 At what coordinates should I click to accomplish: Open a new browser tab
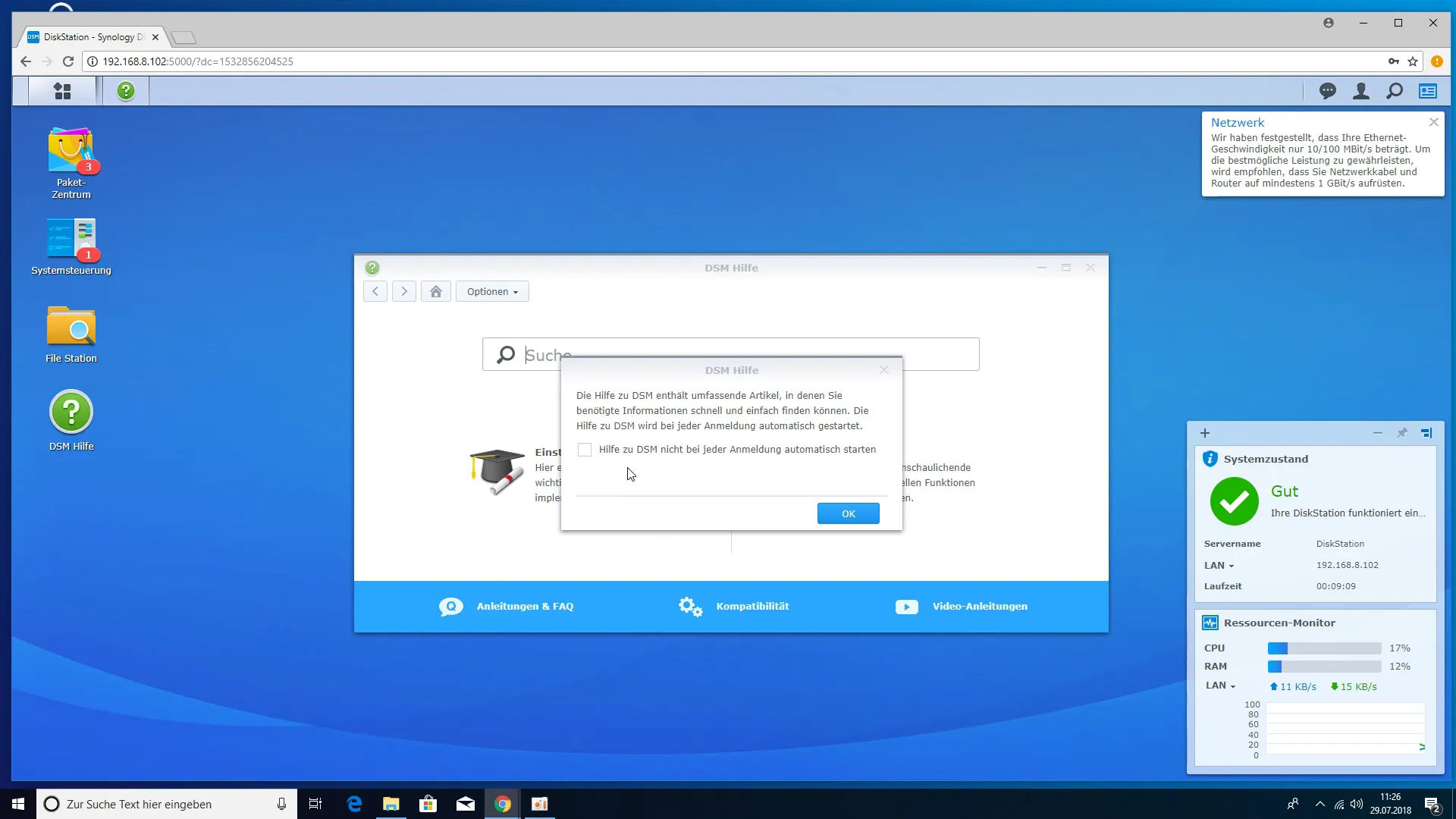pos(183,37)
